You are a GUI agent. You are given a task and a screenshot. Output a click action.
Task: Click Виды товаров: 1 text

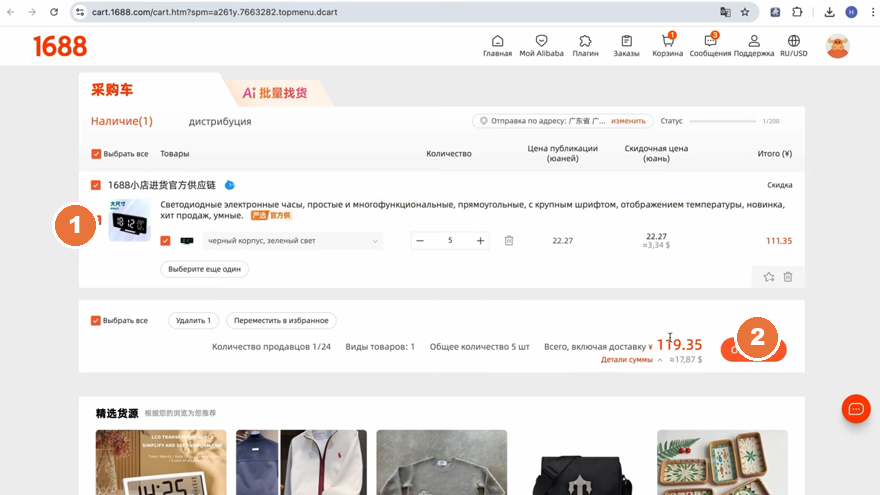pos(380,347)
